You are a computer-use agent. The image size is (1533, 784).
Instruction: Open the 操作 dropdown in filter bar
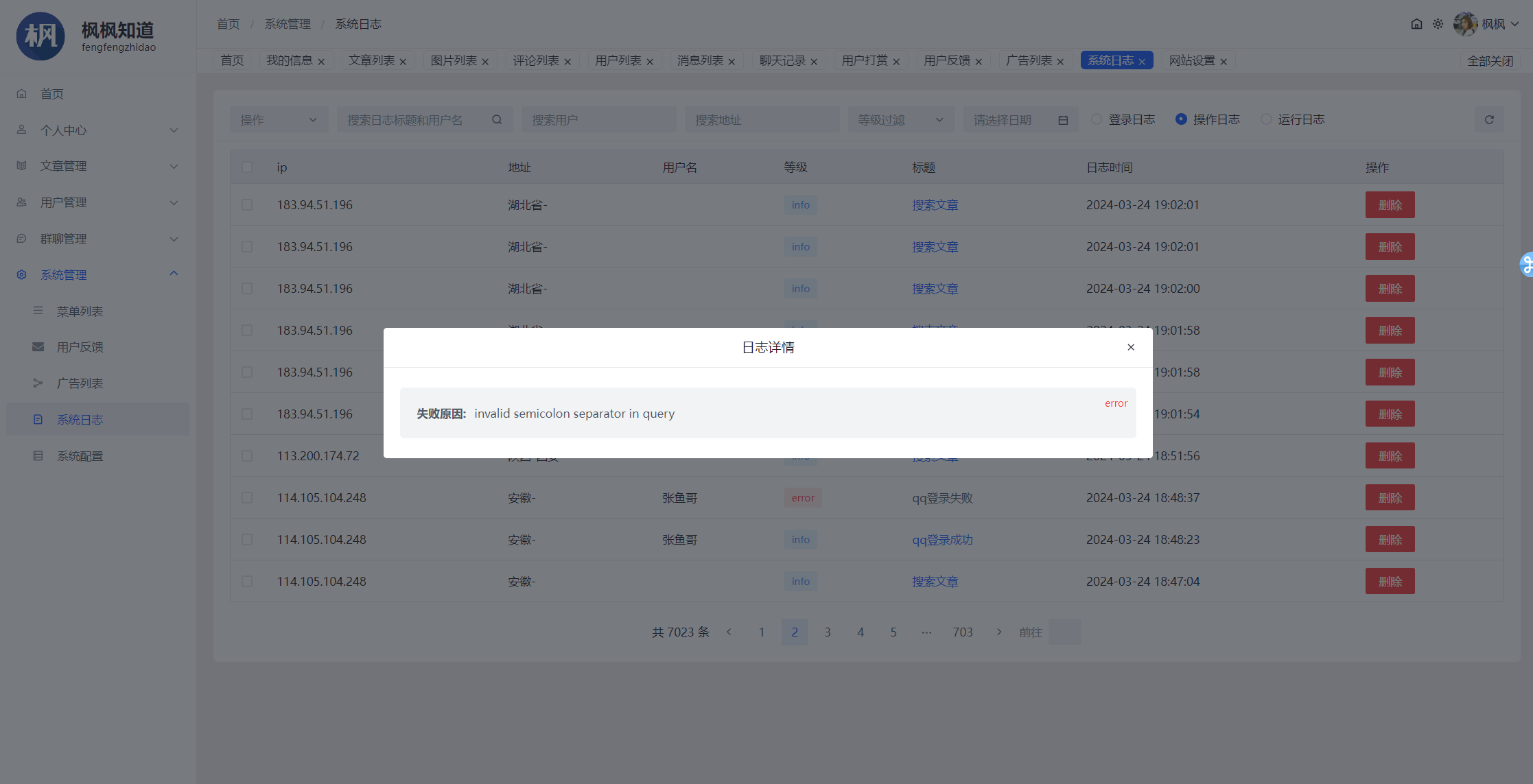[x=278, y=120]
